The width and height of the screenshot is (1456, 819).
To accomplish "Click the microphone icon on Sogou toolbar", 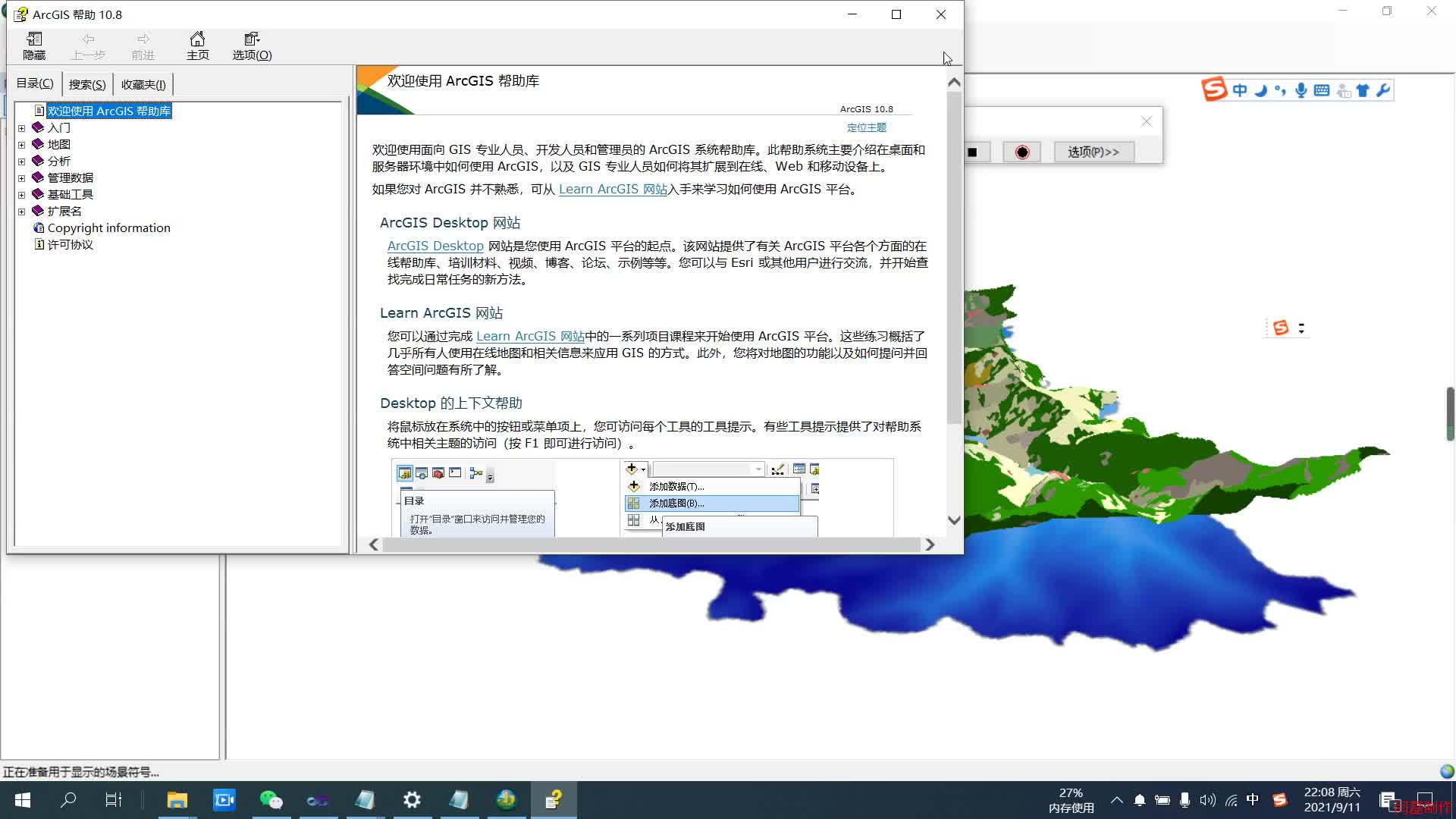I will pos(1301,89).
